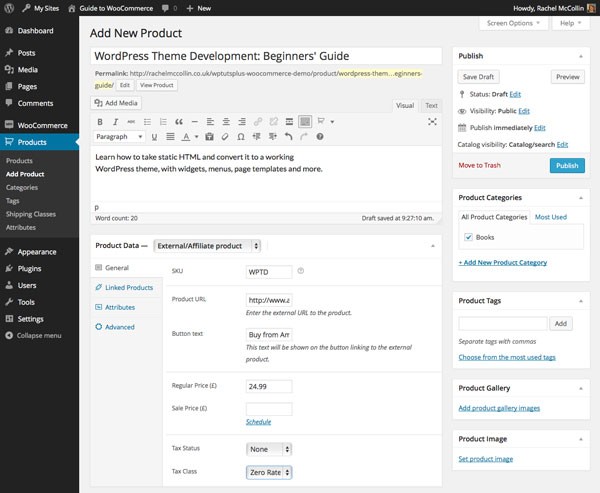
Task: Expand Help panel
Action: [571, 23]
